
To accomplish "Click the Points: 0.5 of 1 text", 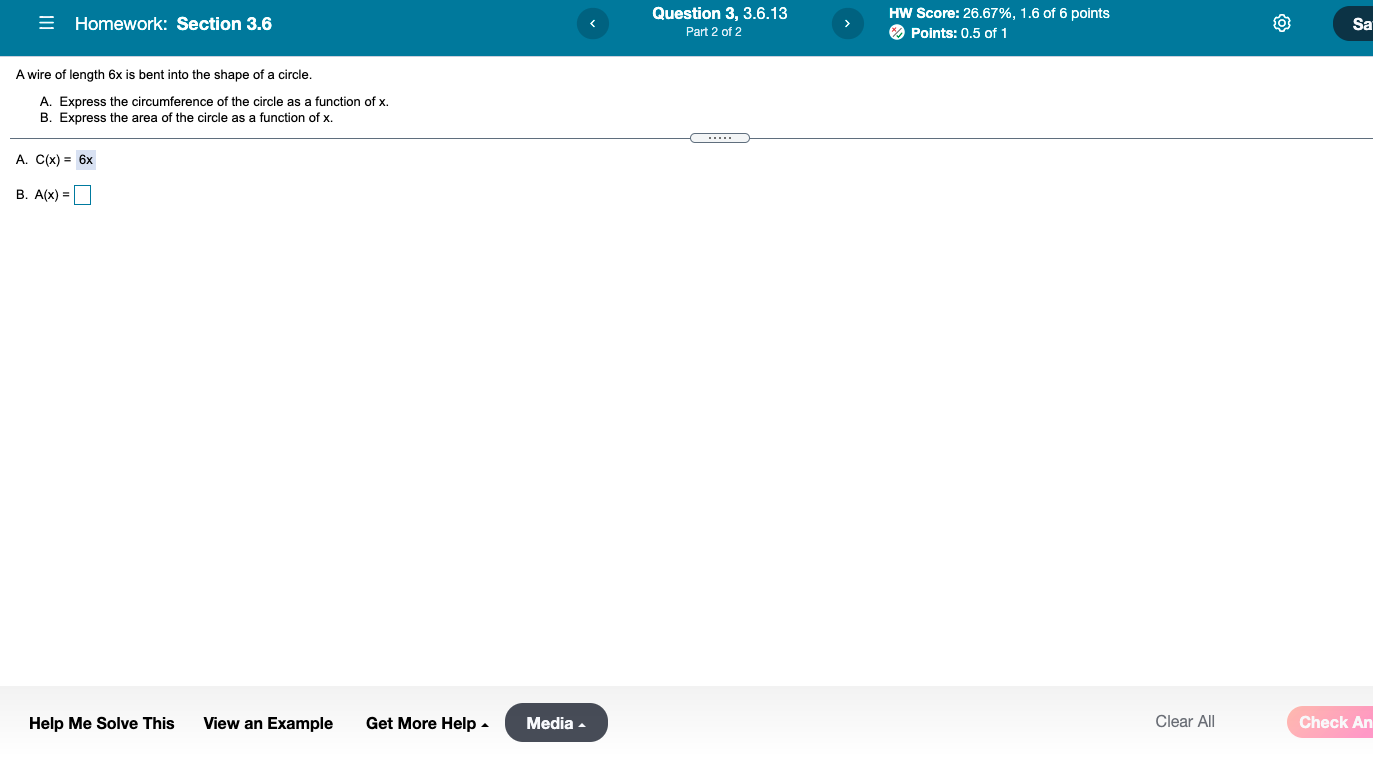I will pos(959,33).
